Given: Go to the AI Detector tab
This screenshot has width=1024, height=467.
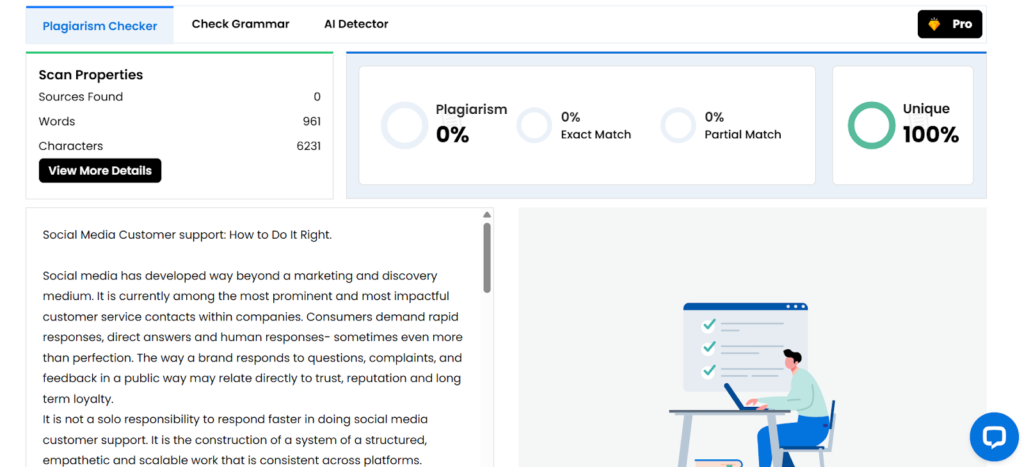Looking at the screenshot, I should coord(356,24).
